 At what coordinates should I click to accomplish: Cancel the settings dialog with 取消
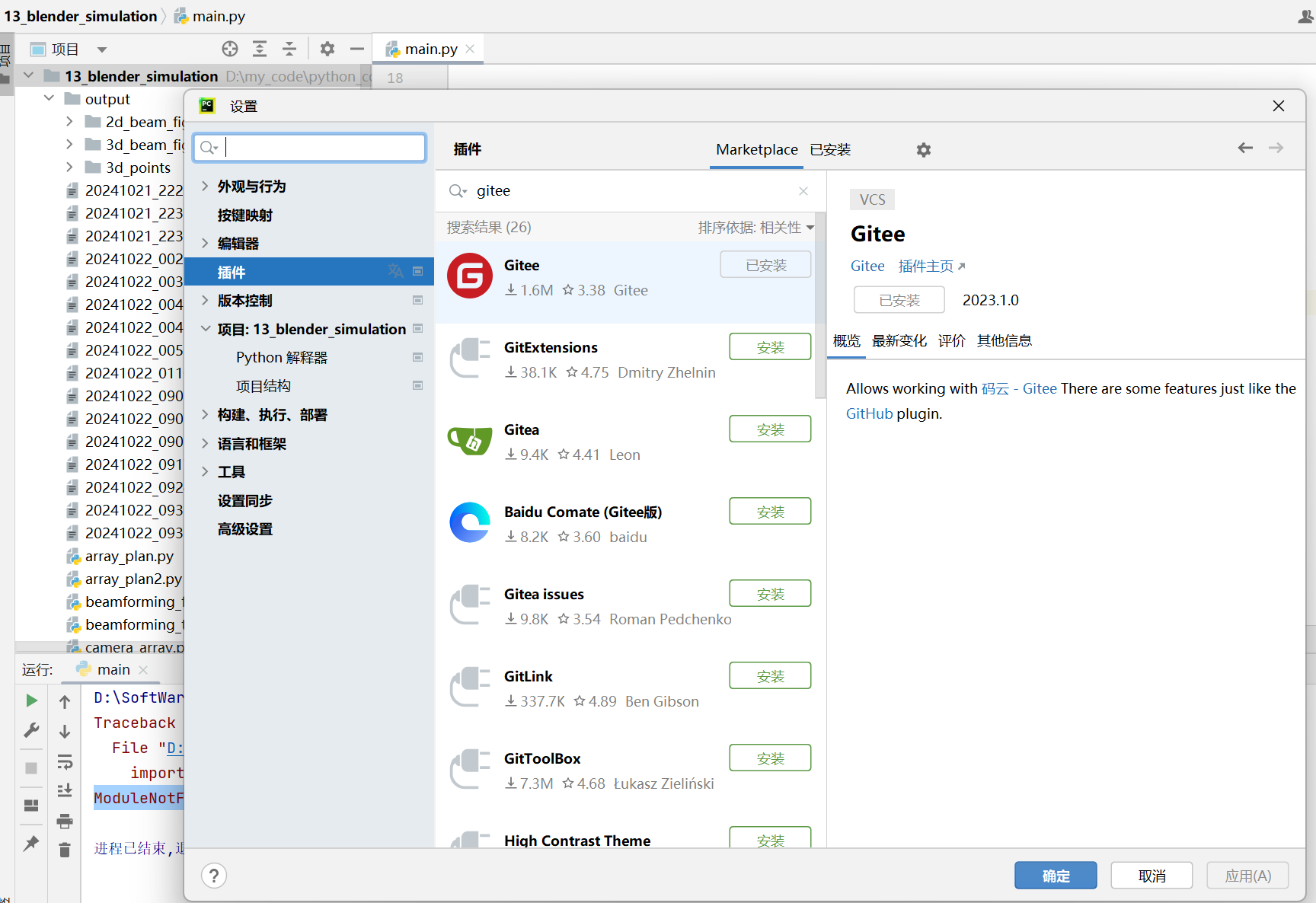[1152, 876]
